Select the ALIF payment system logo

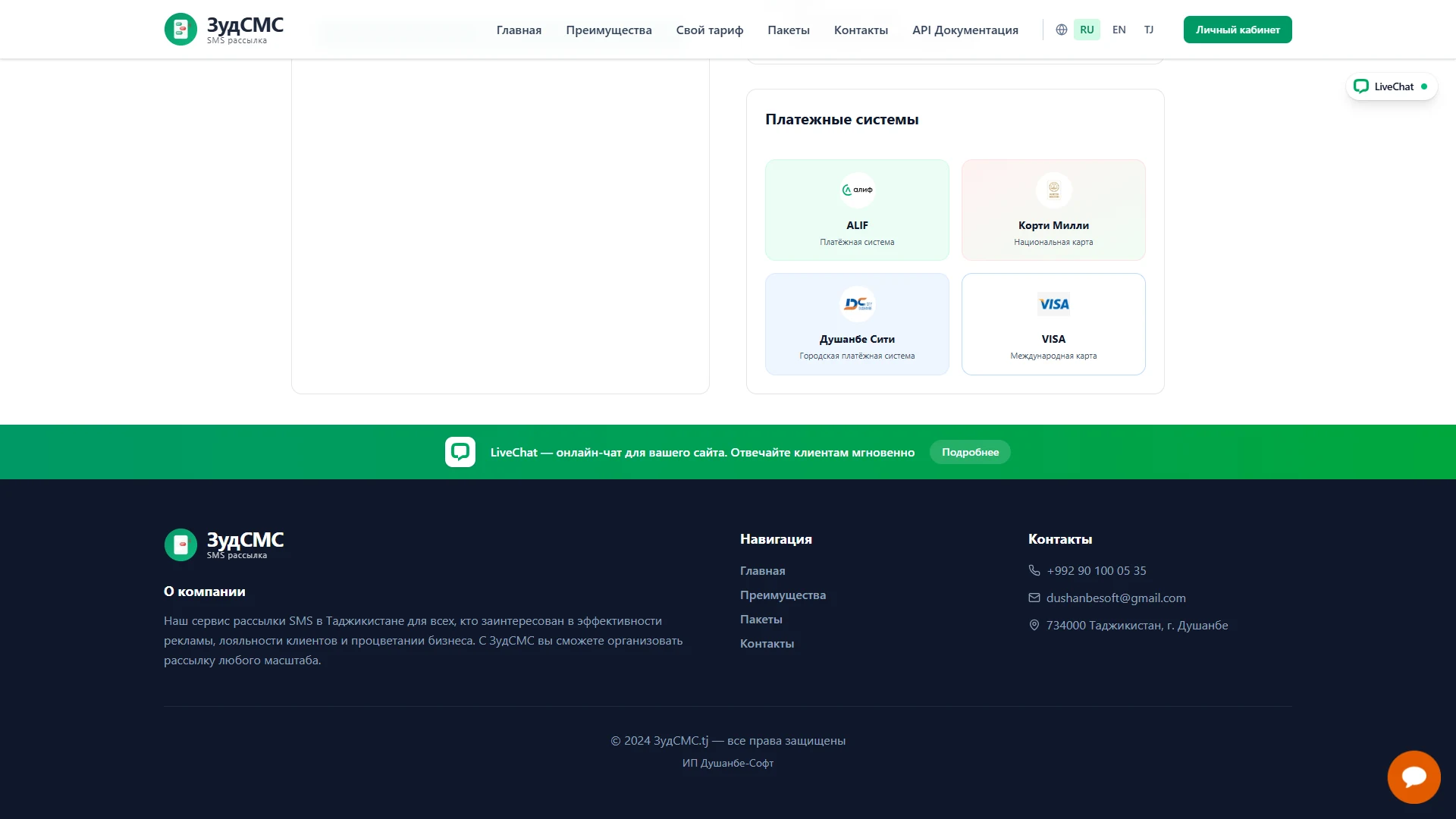(x=857, y=190)
